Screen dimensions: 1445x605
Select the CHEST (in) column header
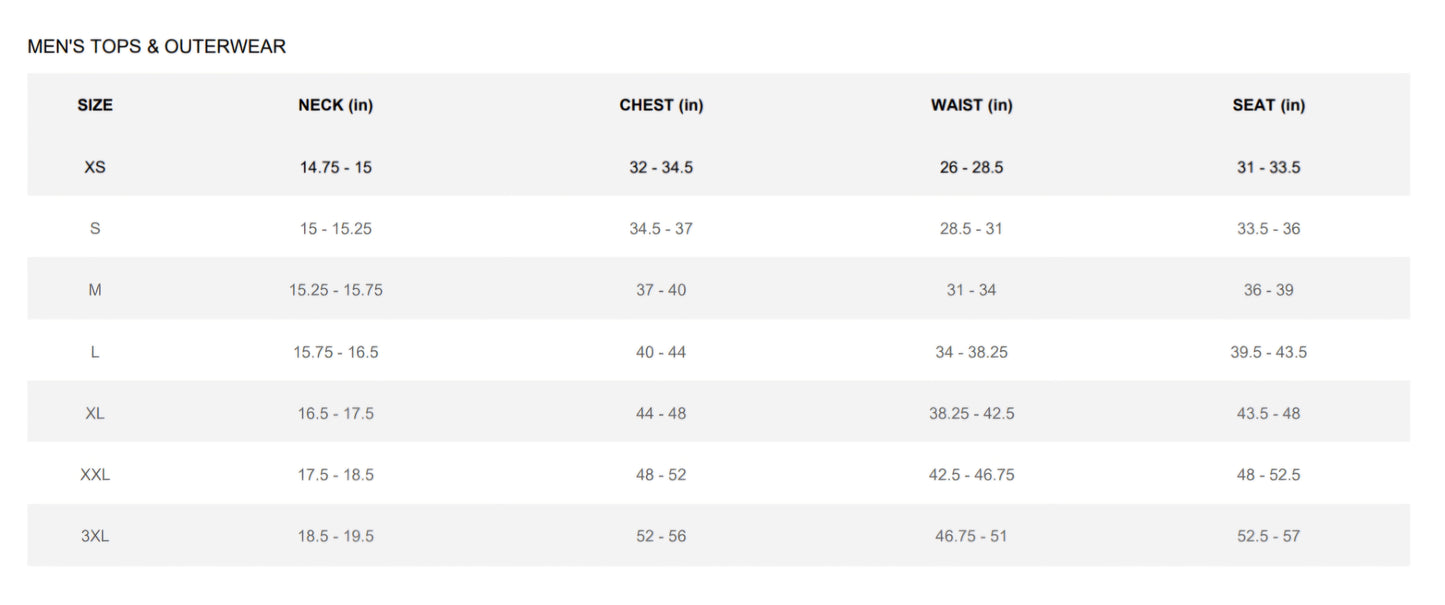pos(661,105)
